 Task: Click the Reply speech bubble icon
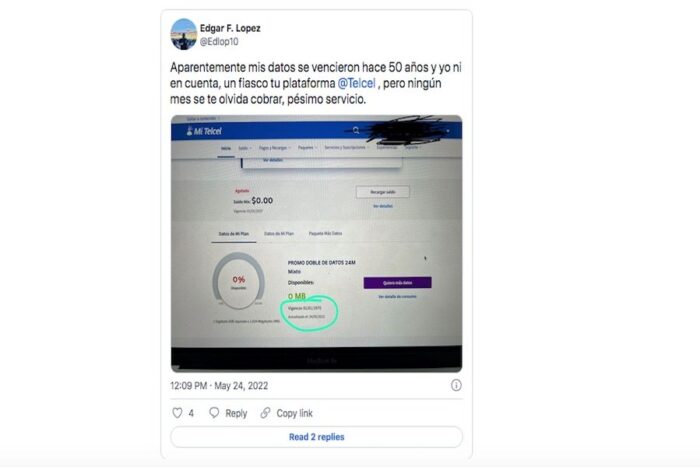[214, 413]
